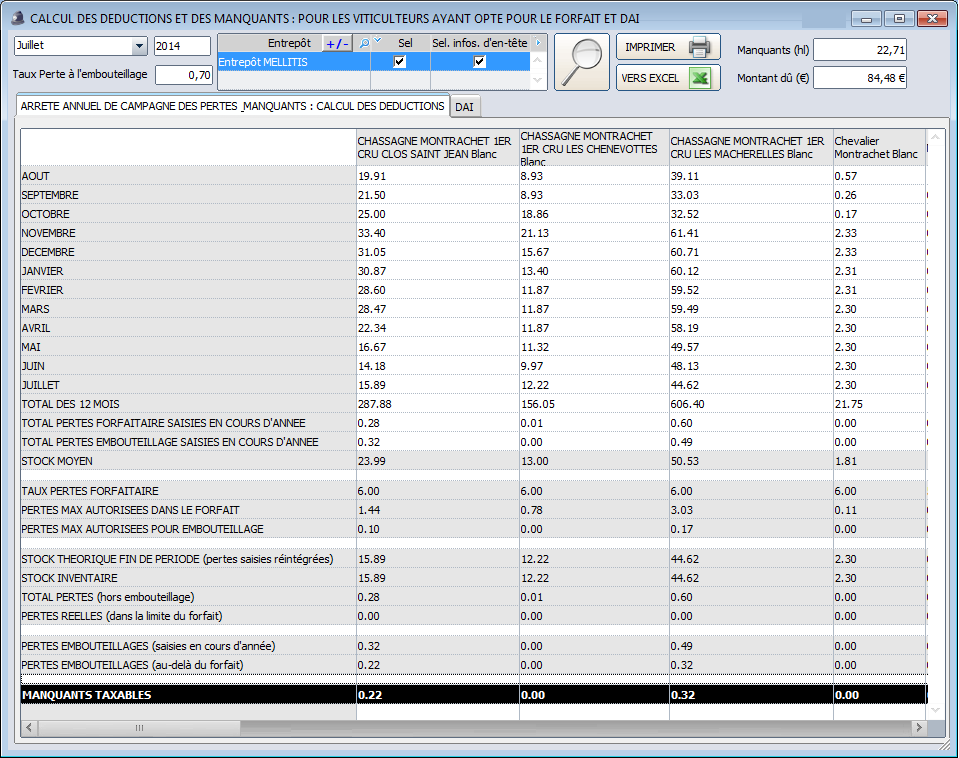
Task: Click the main table's horizontal scroll left arrow
Action: pos(29,728)
